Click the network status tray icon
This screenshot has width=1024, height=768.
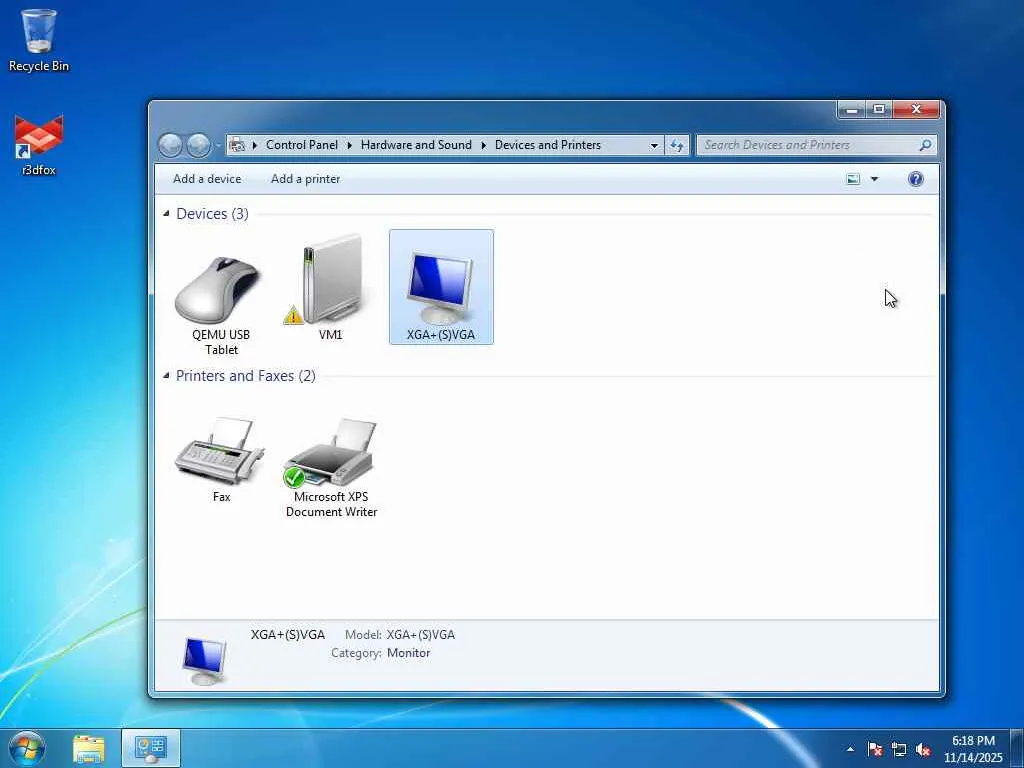pyautogui.click(x=899, y=749)
